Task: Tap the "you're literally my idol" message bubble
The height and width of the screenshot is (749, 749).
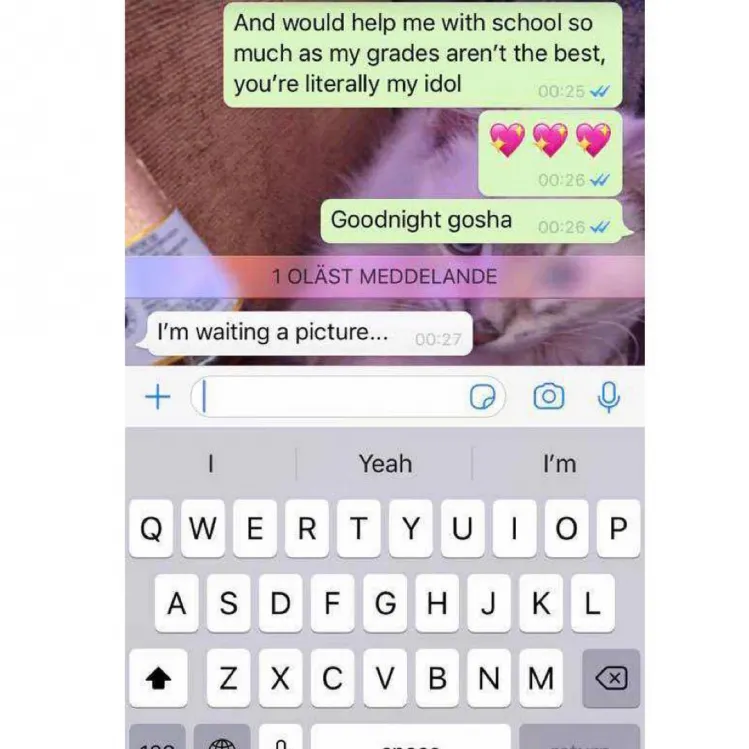Action: point(423,54)
